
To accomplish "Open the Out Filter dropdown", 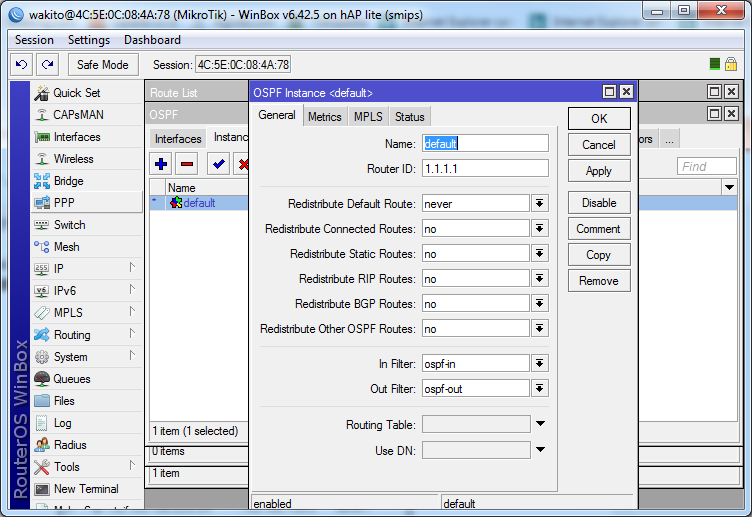I will (x=540, y=388).
